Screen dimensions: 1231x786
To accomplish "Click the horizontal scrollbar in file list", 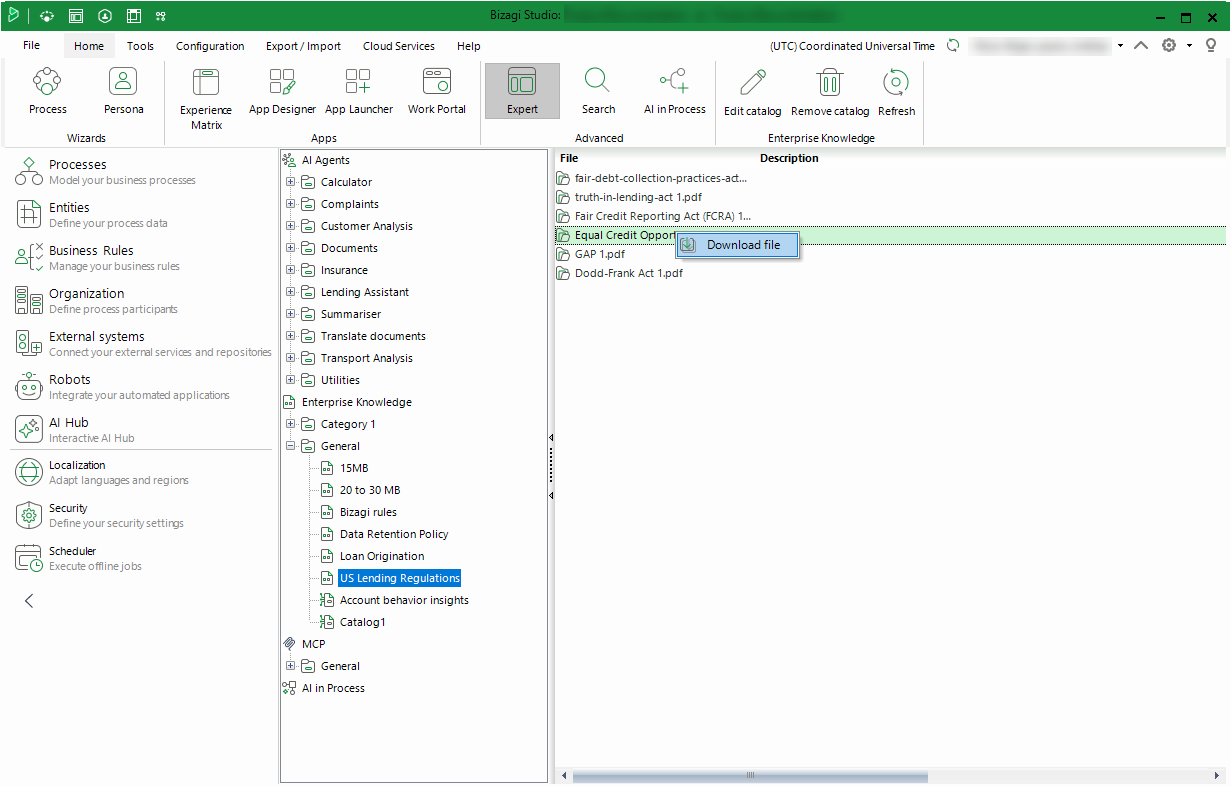I will [750, 777].
